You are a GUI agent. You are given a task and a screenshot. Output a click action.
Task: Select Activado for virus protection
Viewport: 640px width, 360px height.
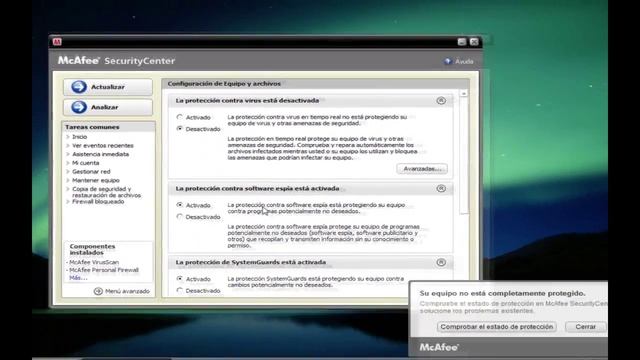pyautogui.click(x=180, y=117)
